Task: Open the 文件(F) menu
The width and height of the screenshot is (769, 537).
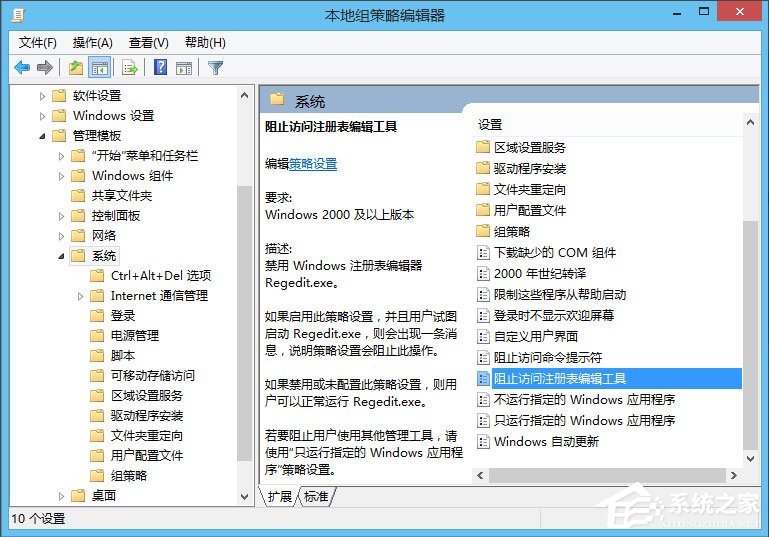Action: (38, 43)
